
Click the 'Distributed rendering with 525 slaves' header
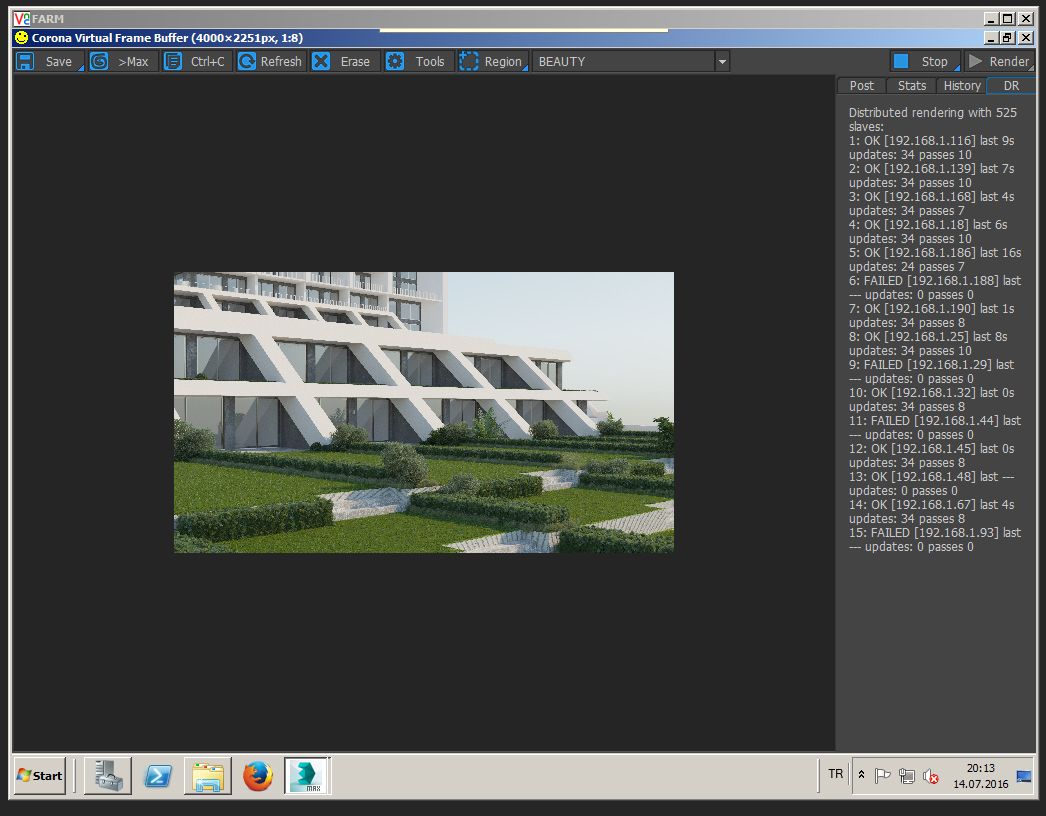coord(933,119)
